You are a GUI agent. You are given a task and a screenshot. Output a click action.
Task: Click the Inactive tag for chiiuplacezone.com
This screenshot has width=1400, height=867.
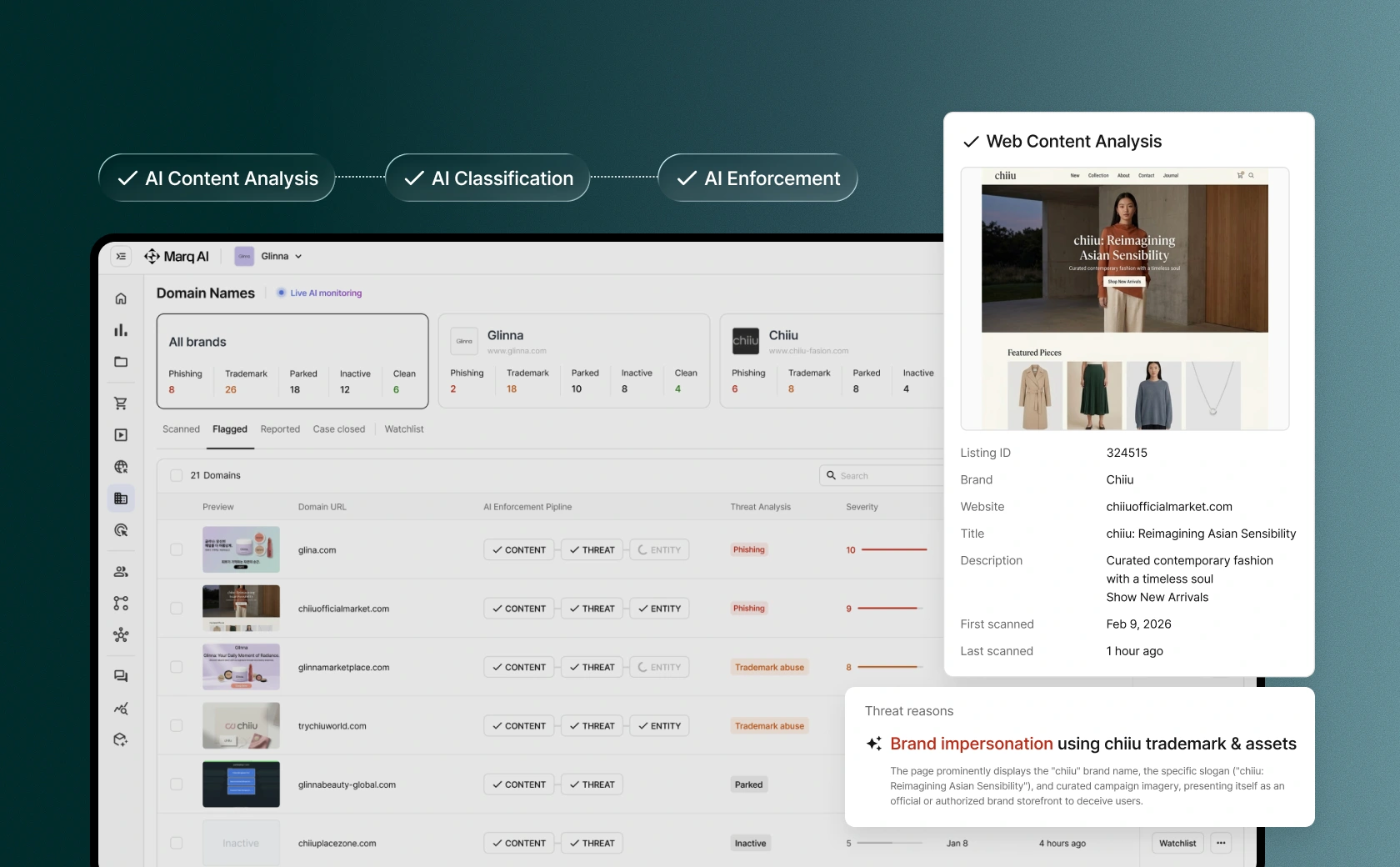pos(750,844)
